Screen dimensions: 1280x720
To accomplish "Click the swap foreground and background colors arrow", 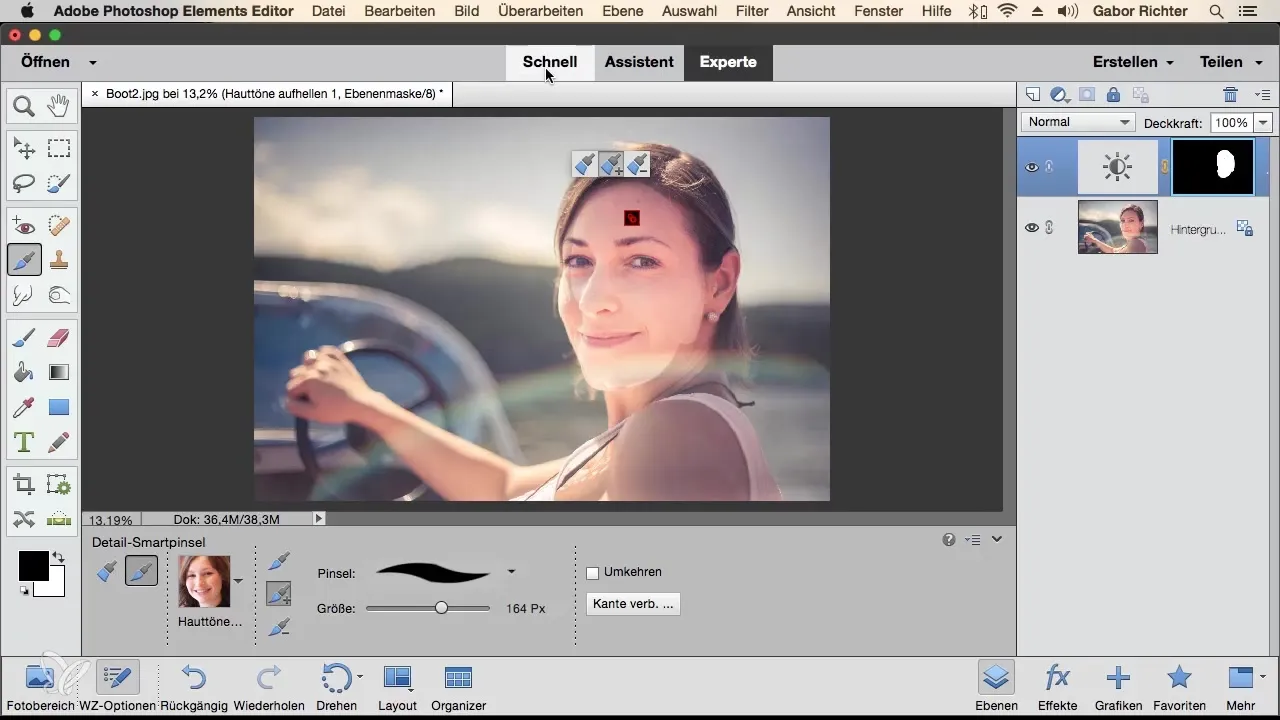I will (58, 557).
